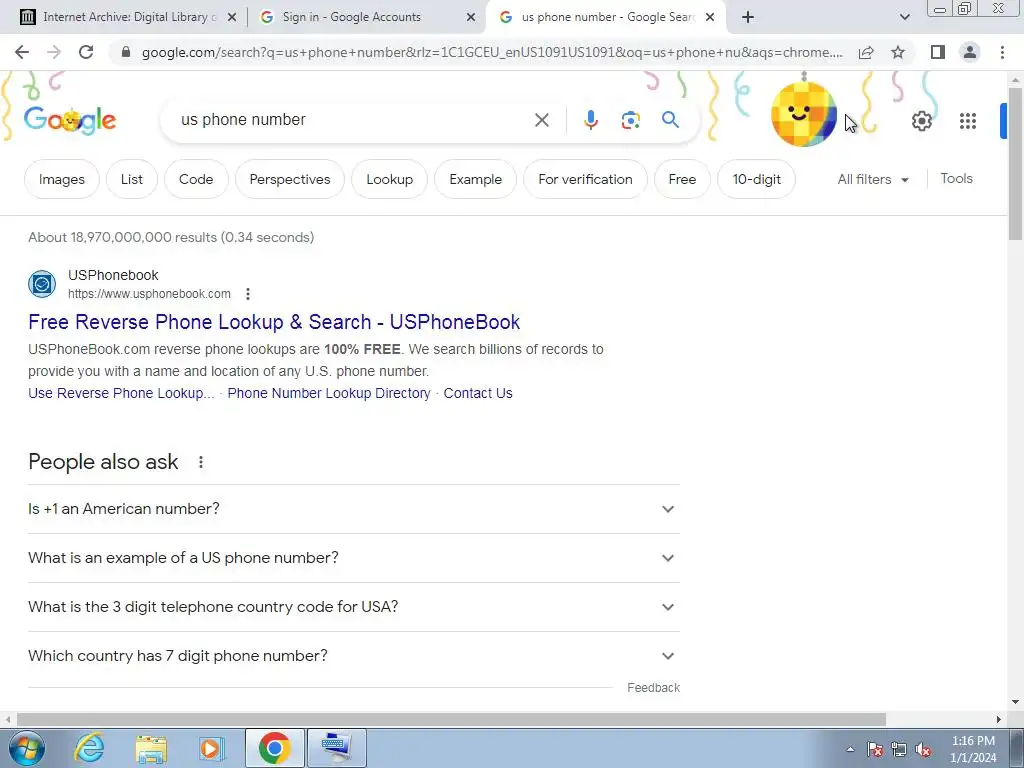Open the Google apps grid
Image resolution: width=1024 pixels, height=768 pixels.
click(968, 121)
